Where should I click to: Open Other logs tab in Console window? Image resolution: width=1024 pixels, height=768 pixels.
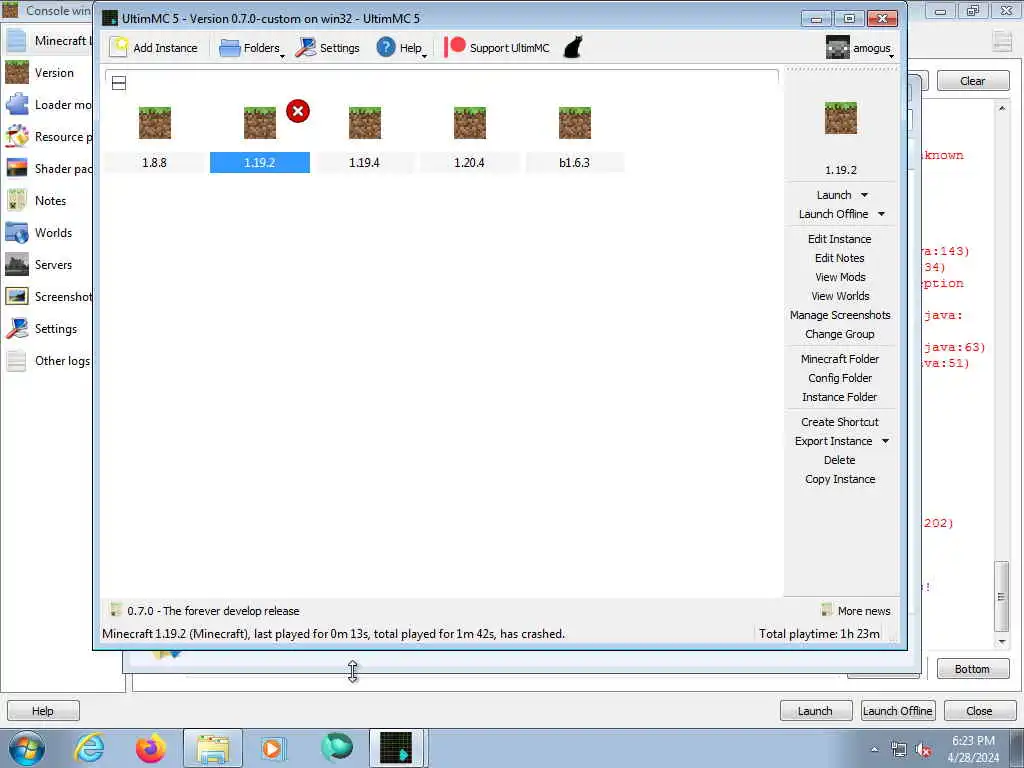pos(47,360)
